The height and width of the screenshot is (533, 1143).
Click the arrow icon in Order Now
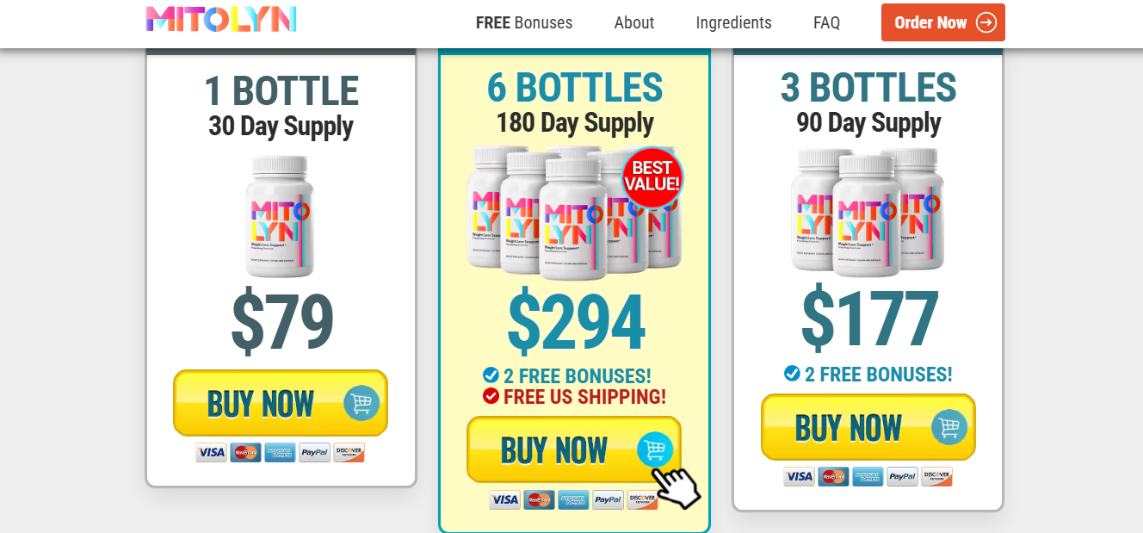point(986,23)
